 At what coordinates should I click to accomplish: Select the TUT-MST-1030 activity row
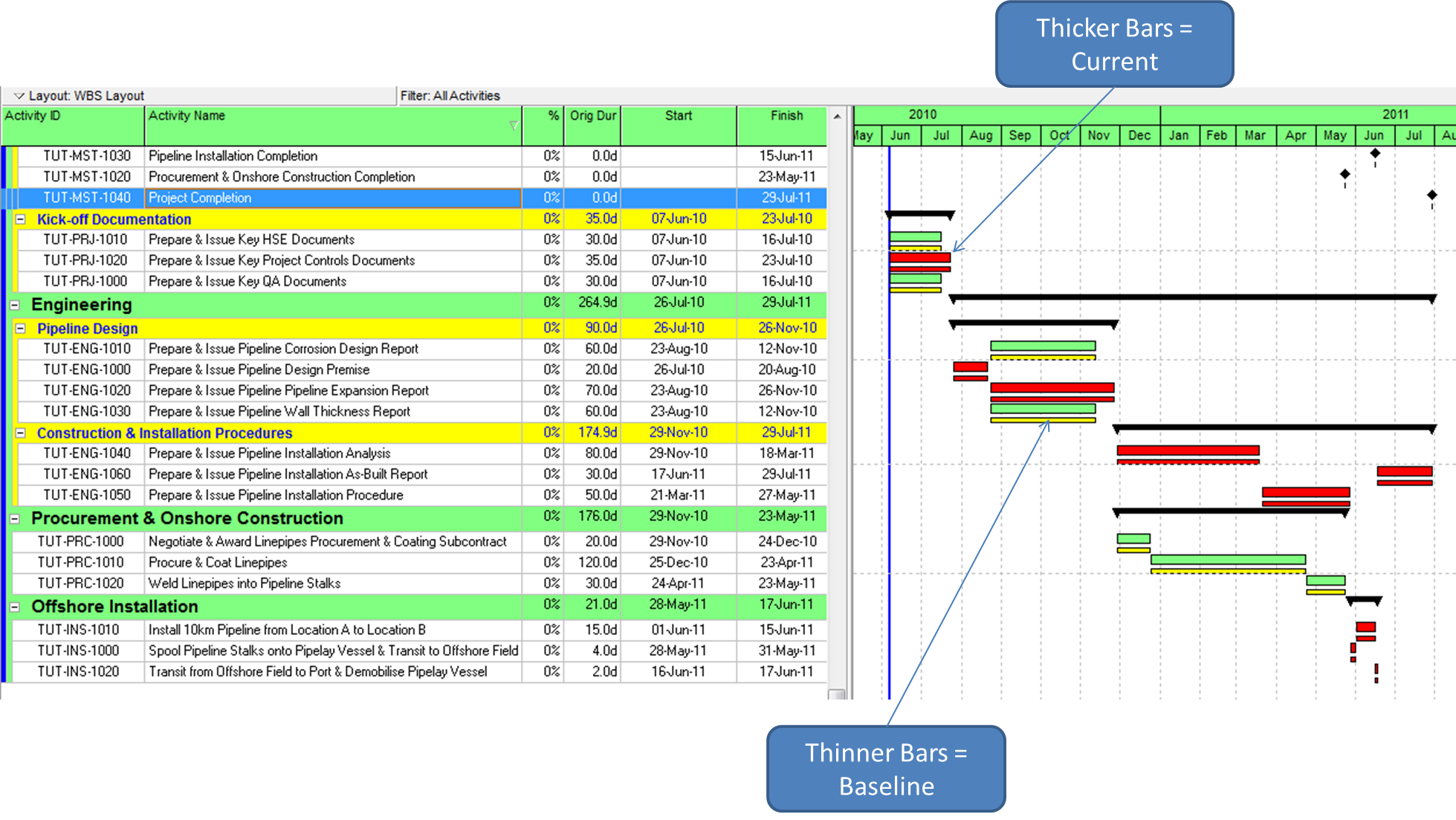[297, 156]
